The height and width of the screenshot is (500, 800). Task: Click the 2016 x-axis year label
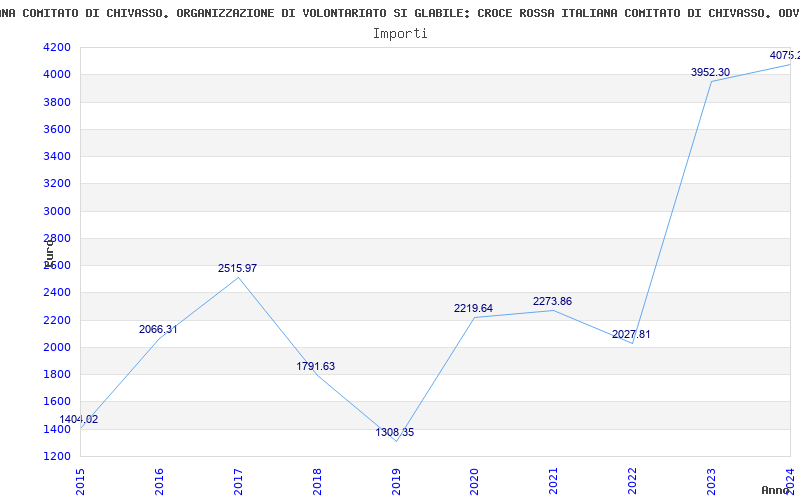point(159,482)
